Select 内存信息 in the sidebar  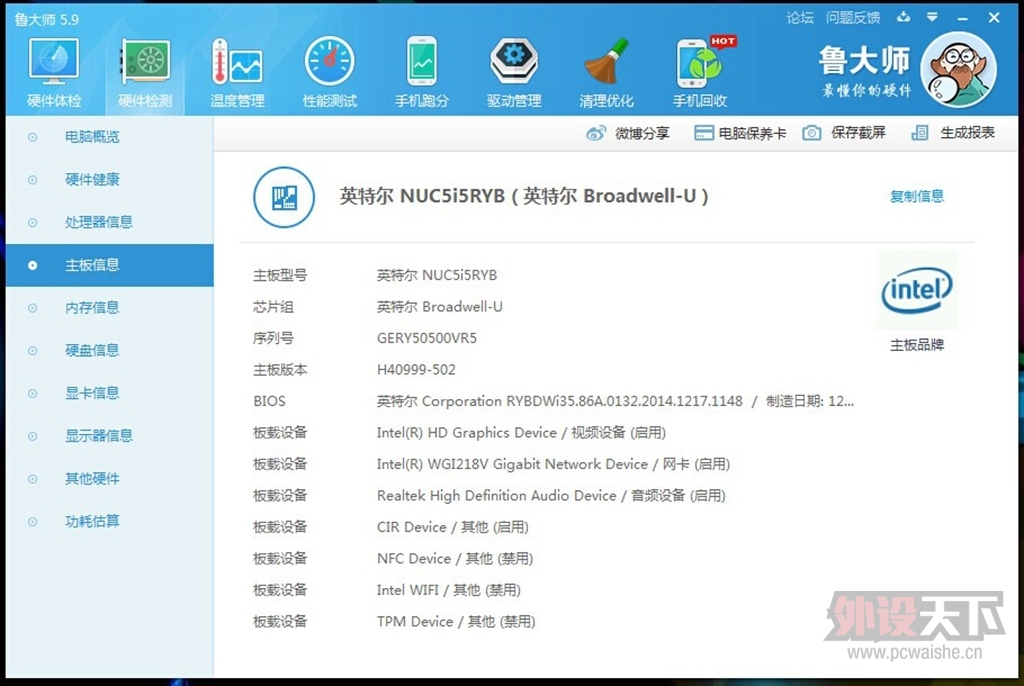[x=92, y=308]
